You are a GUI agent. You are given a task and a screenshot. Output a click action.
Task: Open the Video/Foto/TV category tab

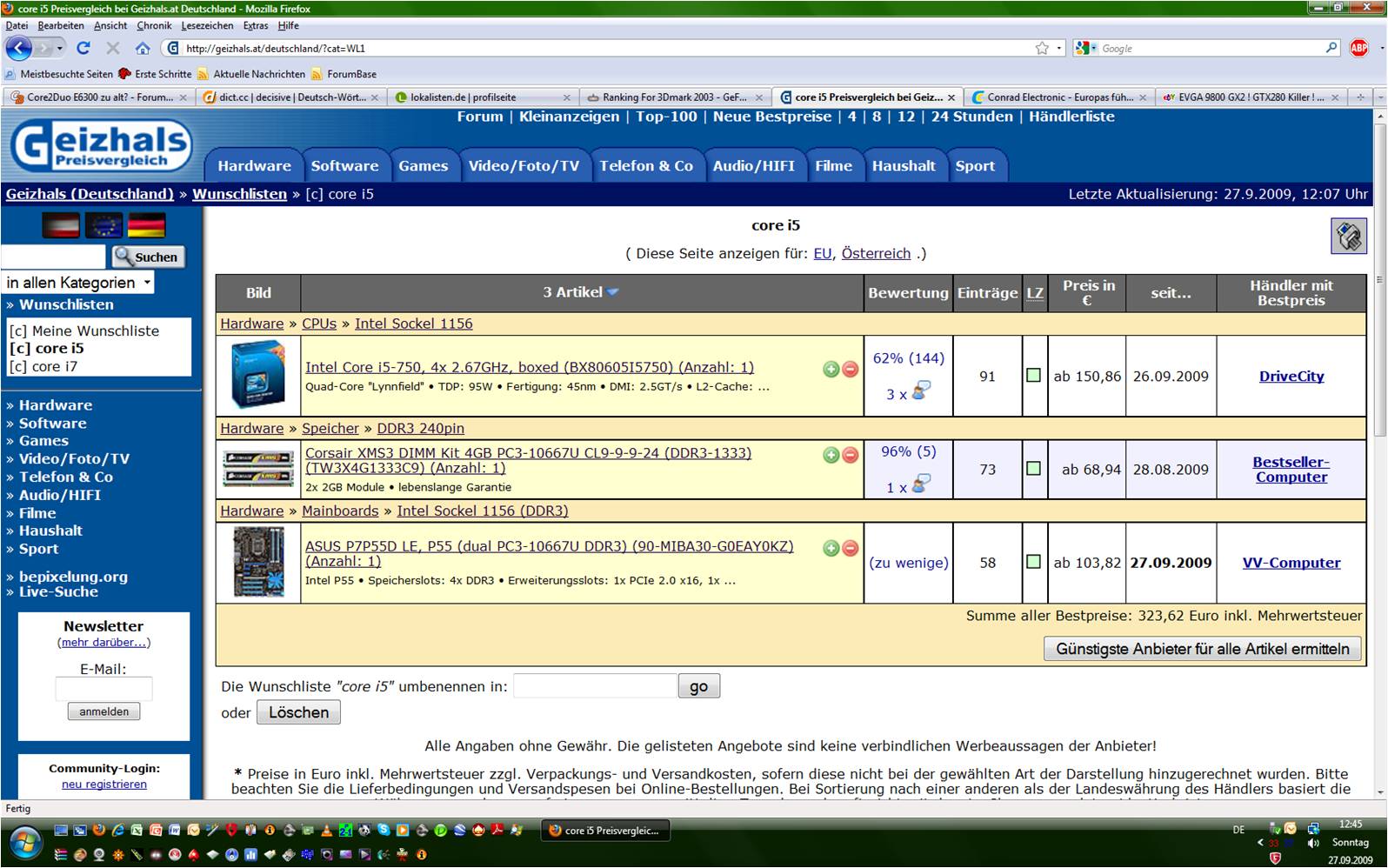524,165
